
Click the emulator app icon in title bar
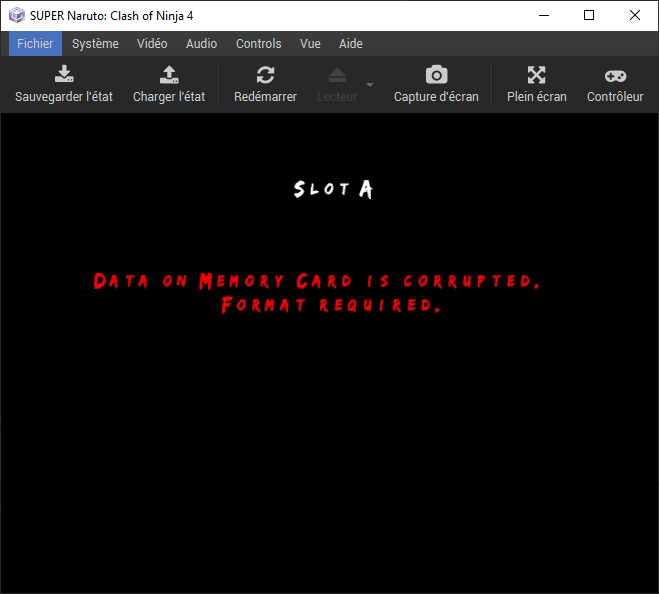[x=16, y=15]
